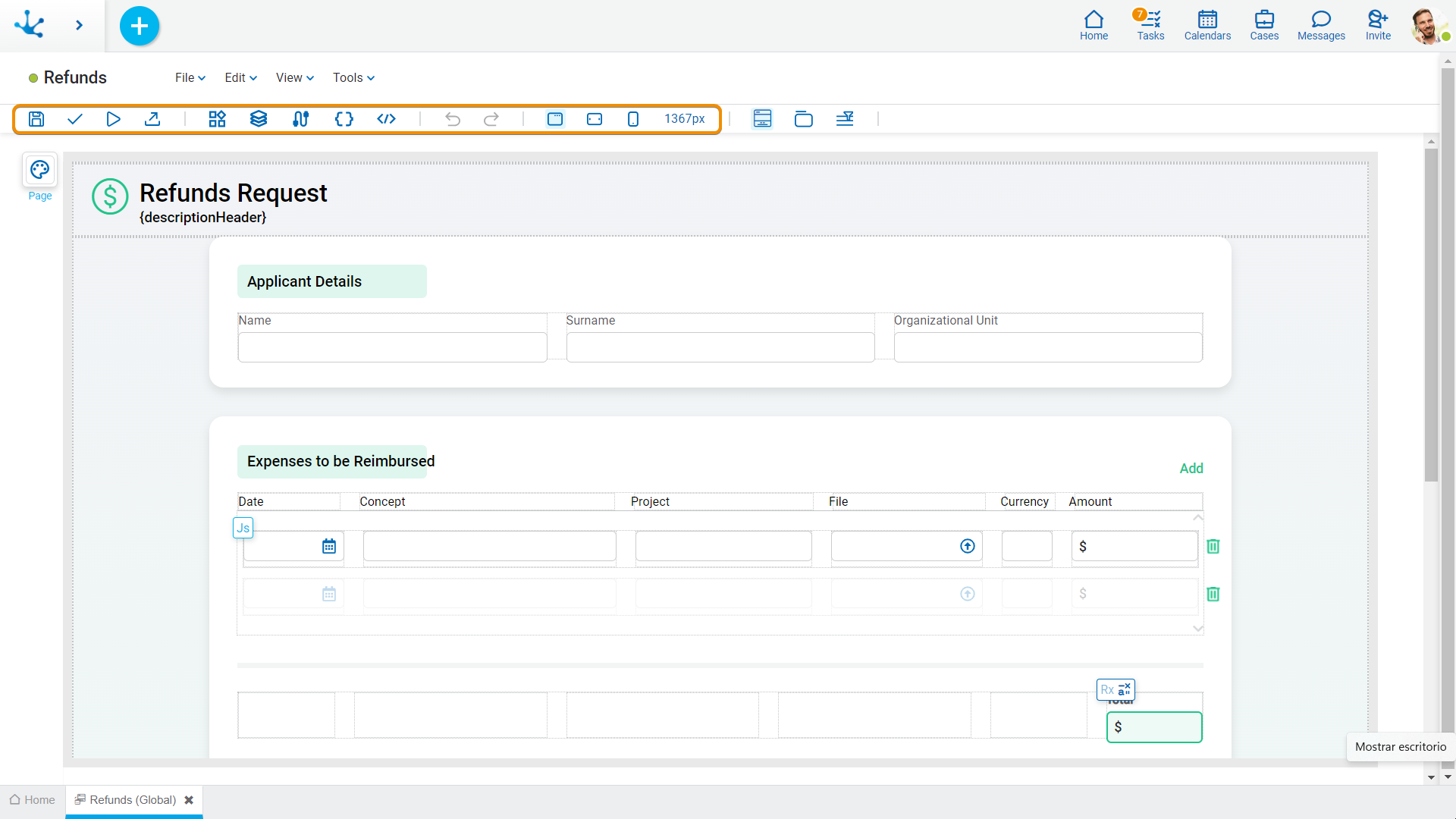Click the app logo in top-left
Image resolution: width=1456 pixels, height=819 pixels.
click(30, 24)
